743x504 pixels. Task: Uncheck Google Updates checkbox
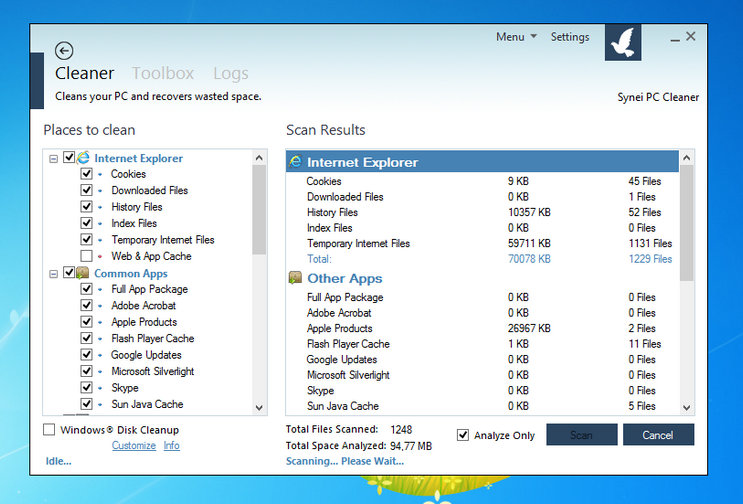[86, 354]
